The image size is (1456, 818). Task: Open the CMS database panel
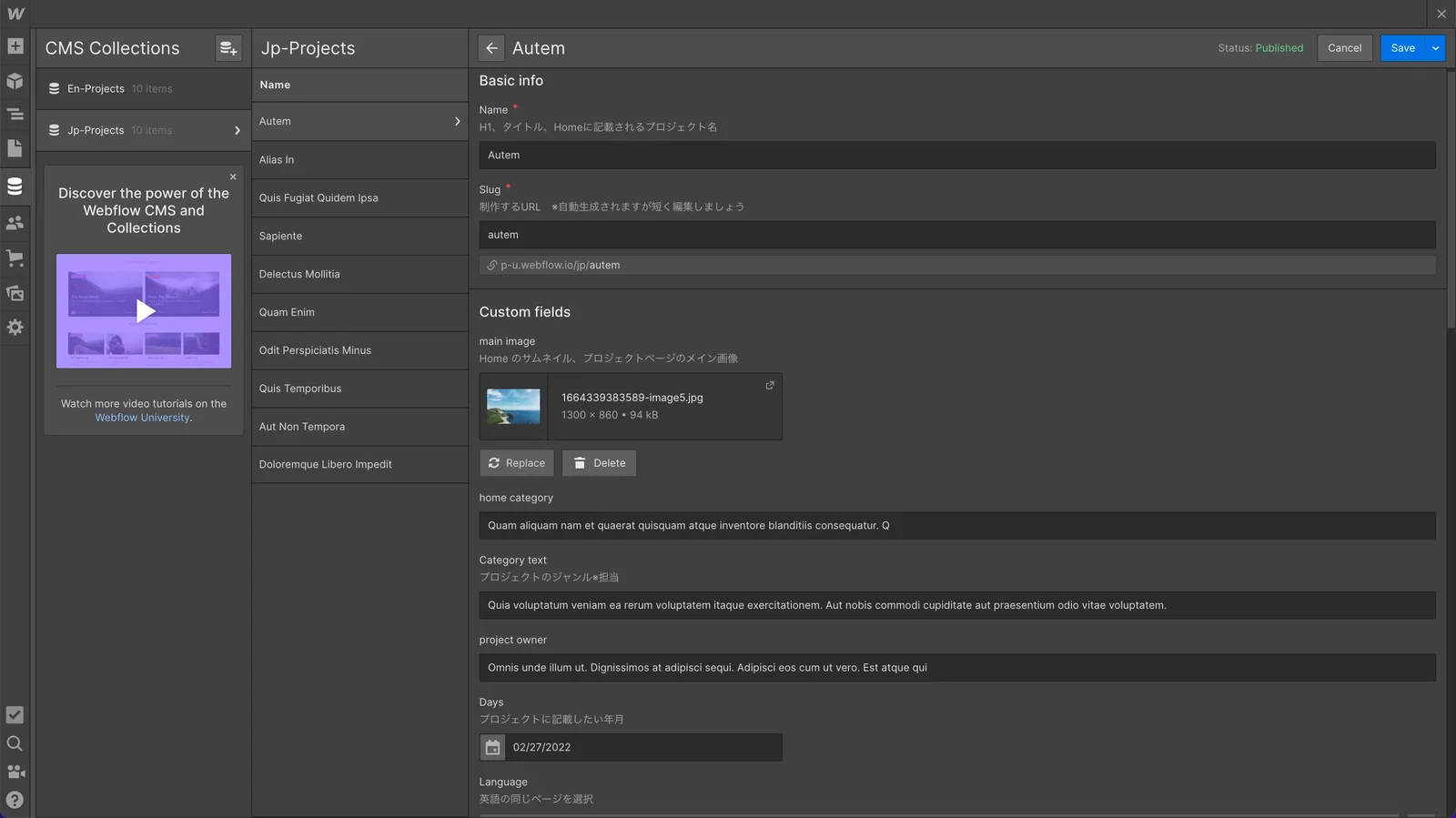click(15, 187)
